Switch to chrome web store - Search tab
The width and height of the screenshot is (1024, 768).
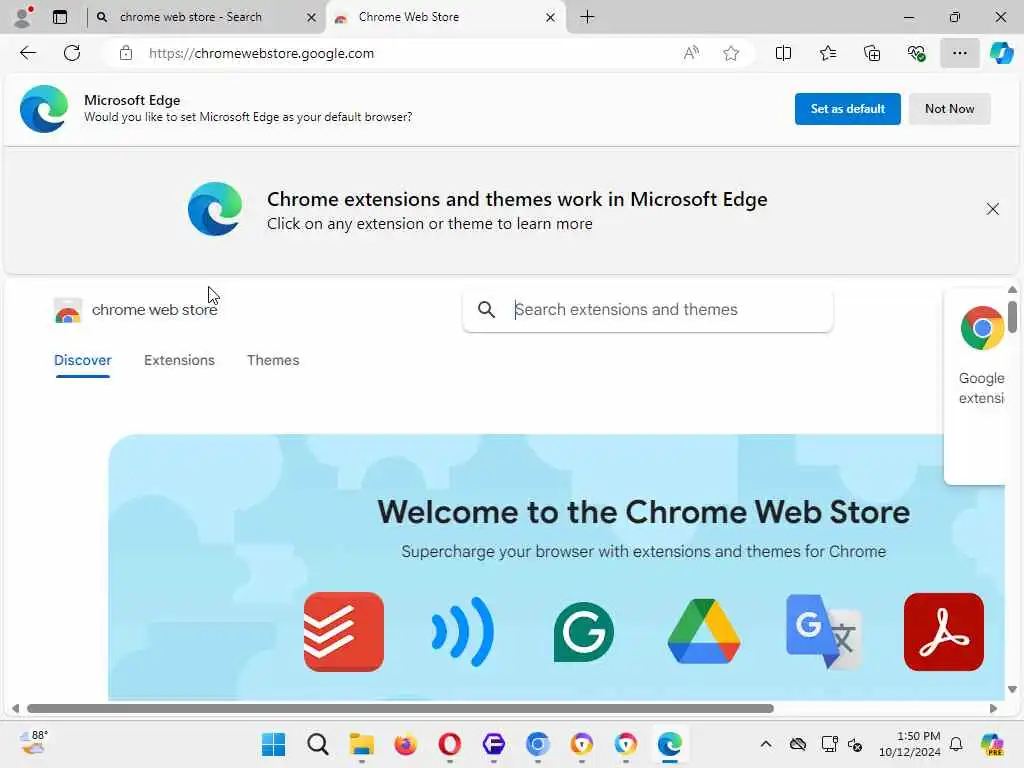pyautogui.click(x=206, y=17)
